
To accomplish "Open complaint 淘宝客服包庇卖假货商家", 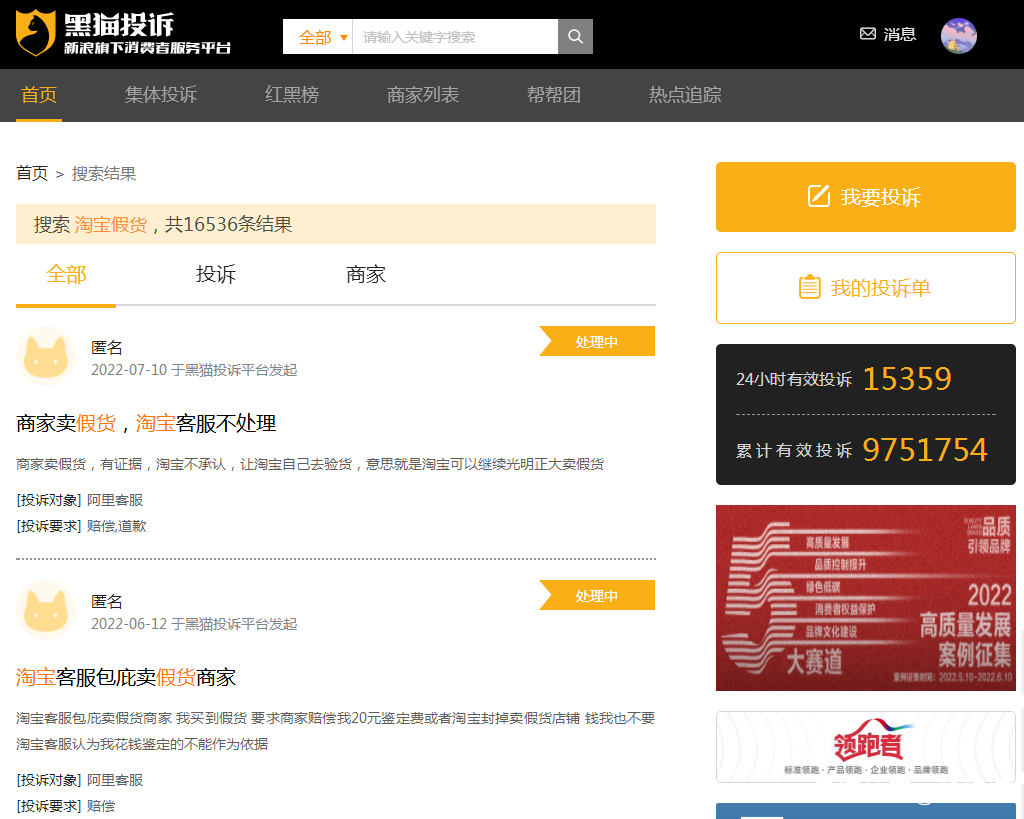I will tap(126, 677).
